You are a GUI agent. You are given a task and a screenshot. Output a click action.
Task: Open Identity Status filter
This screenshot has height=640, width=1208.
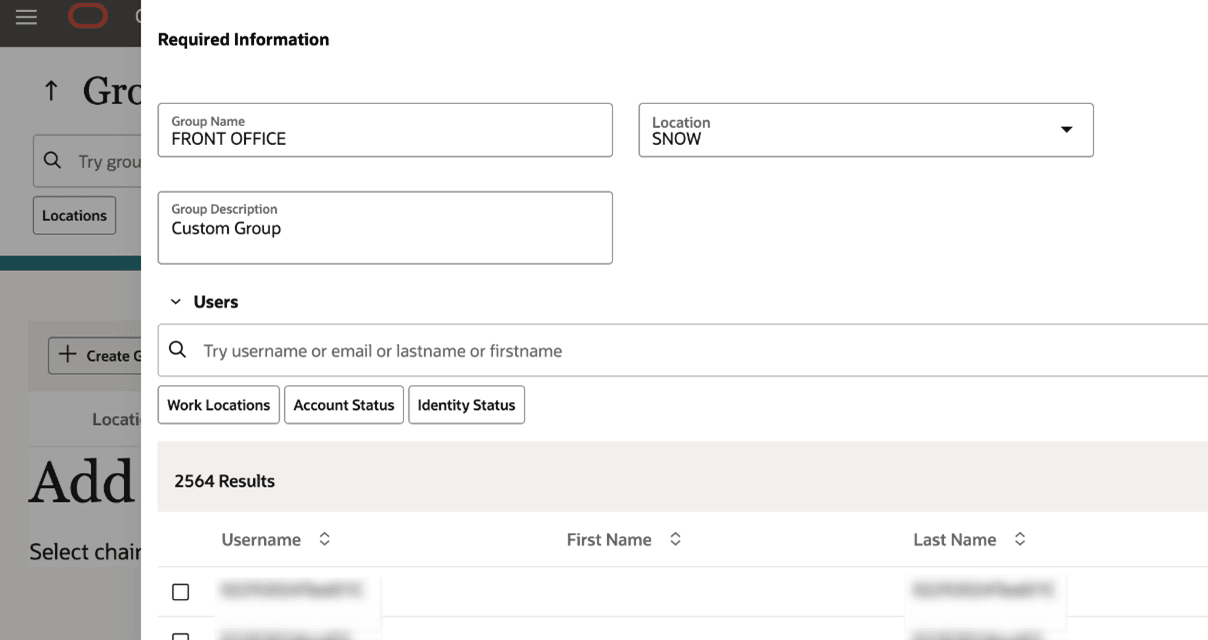(x=466, y=405)
